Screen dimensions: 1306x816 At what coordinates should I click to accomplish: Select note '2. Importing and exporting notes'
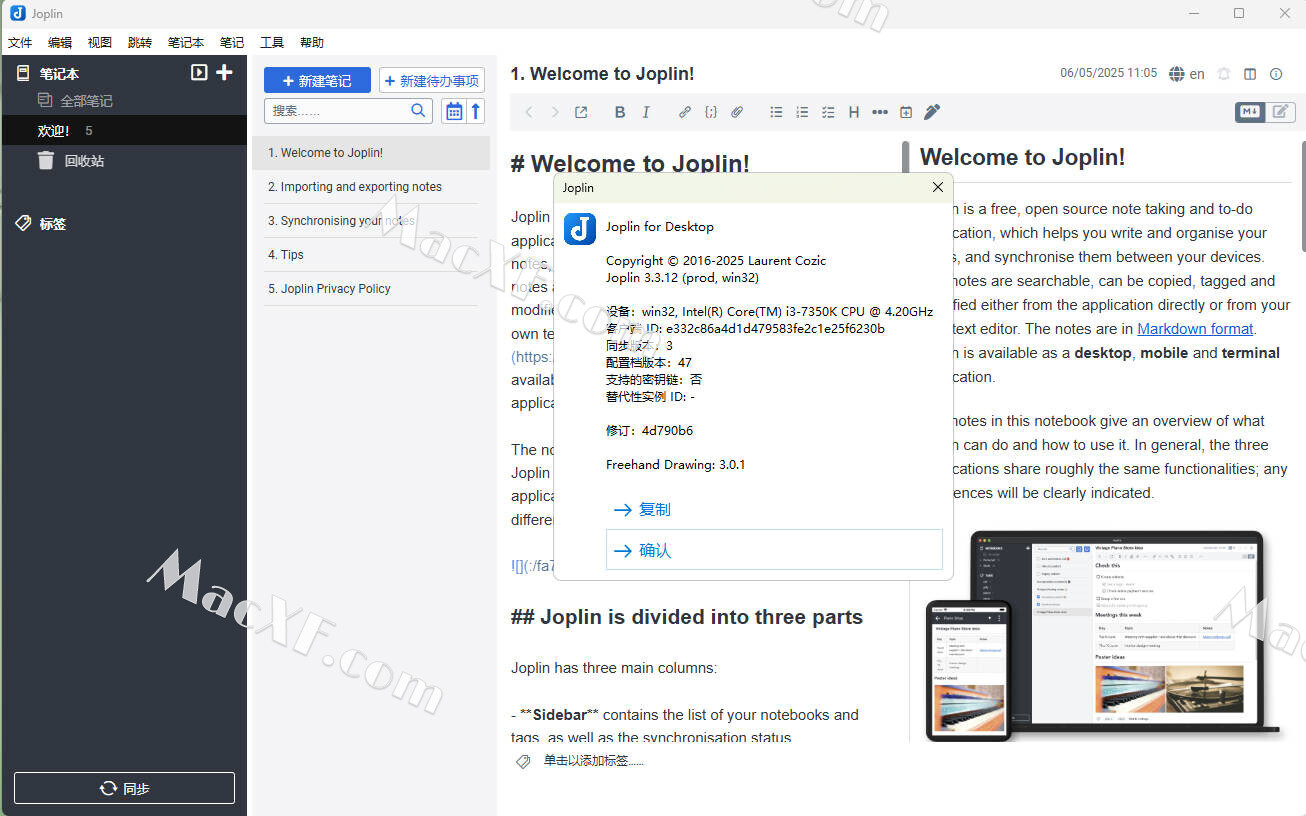[x=371, y=187]
